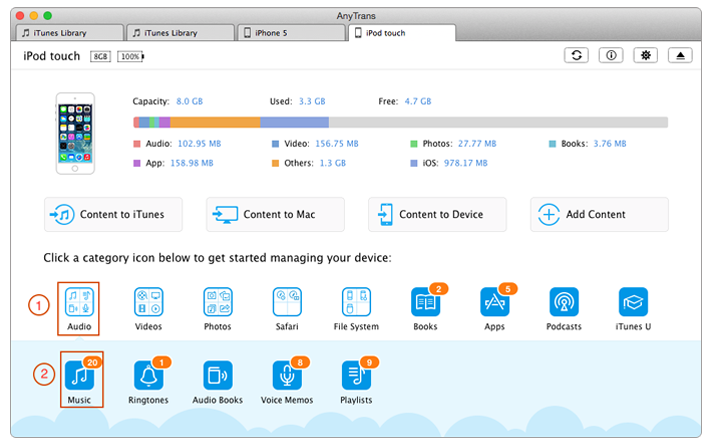
Task: Click the 8GB capacity badge
Action: pos(100,56)
